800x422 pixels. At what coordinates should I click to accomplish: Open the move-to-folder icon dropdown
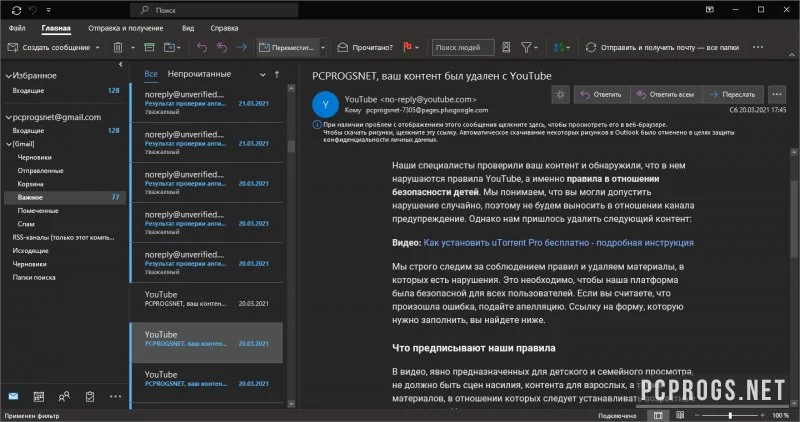pos(172,47)
